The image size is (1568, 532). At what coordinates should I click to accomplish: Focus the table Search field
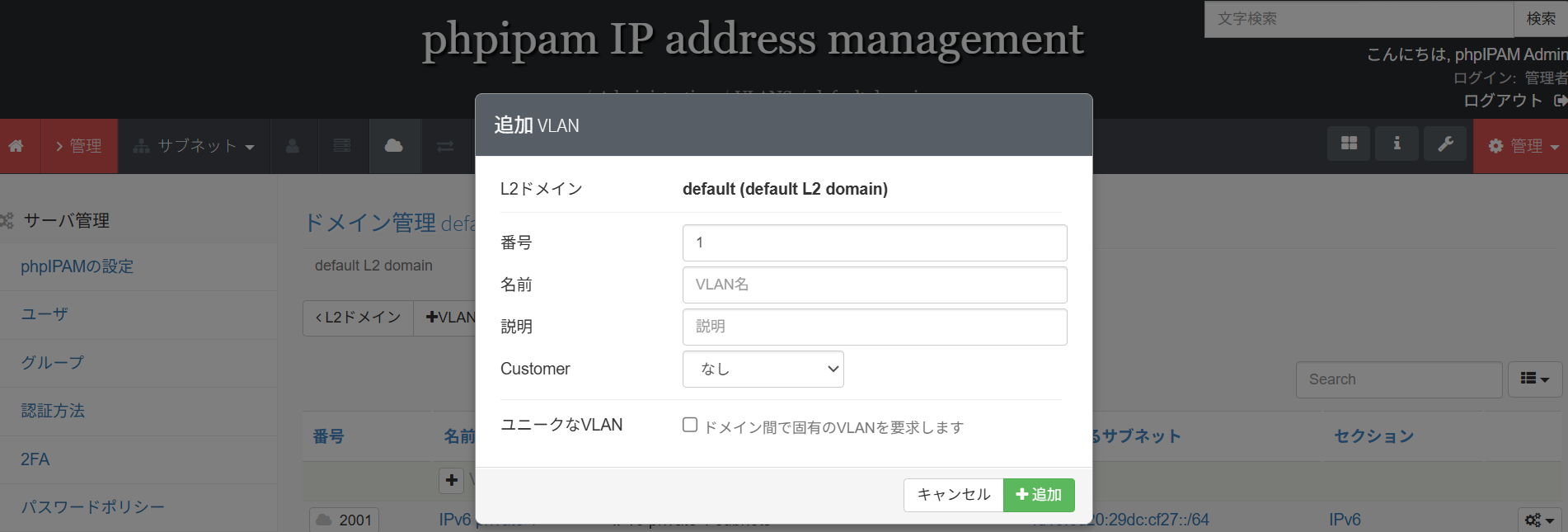tap(1399, 379)
